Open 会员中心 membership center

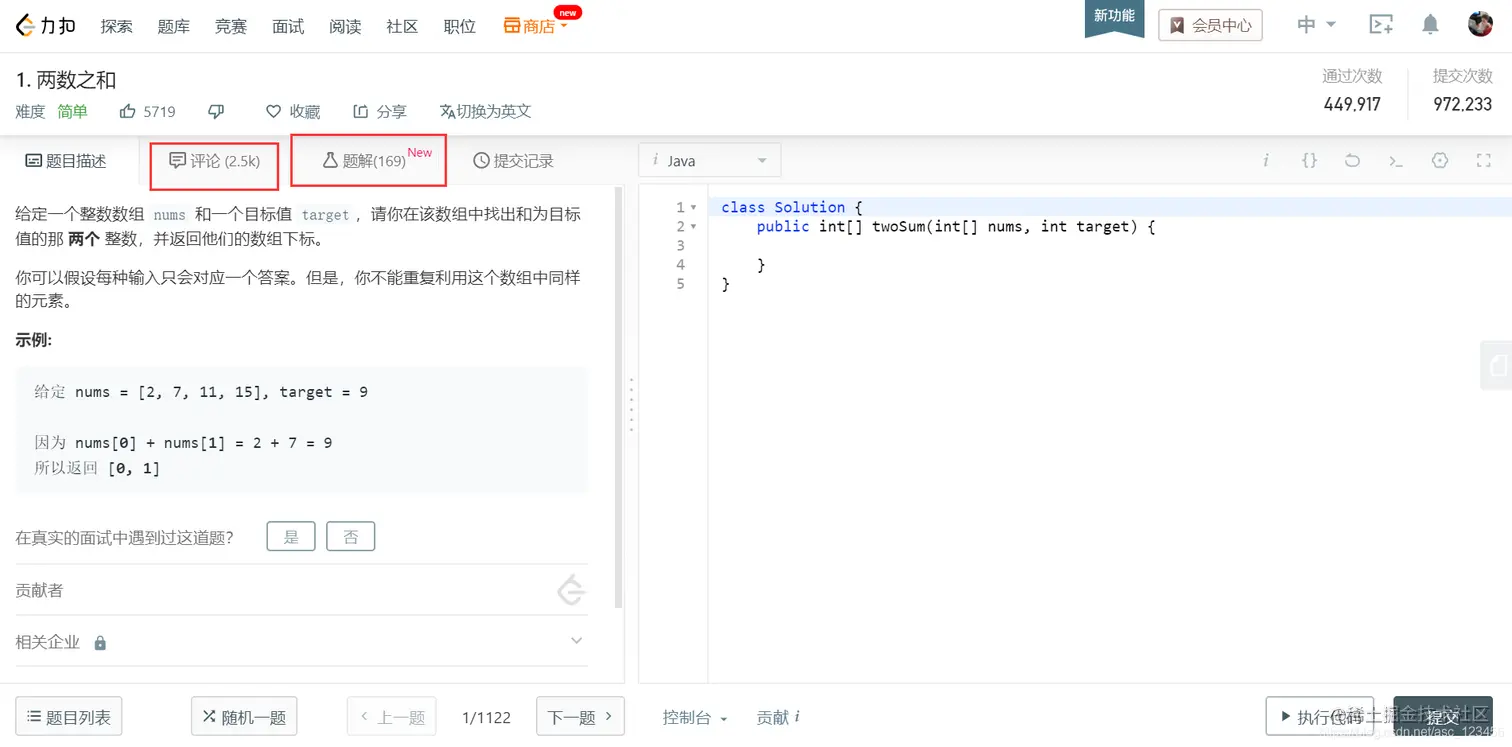[x=1210, y=25]
